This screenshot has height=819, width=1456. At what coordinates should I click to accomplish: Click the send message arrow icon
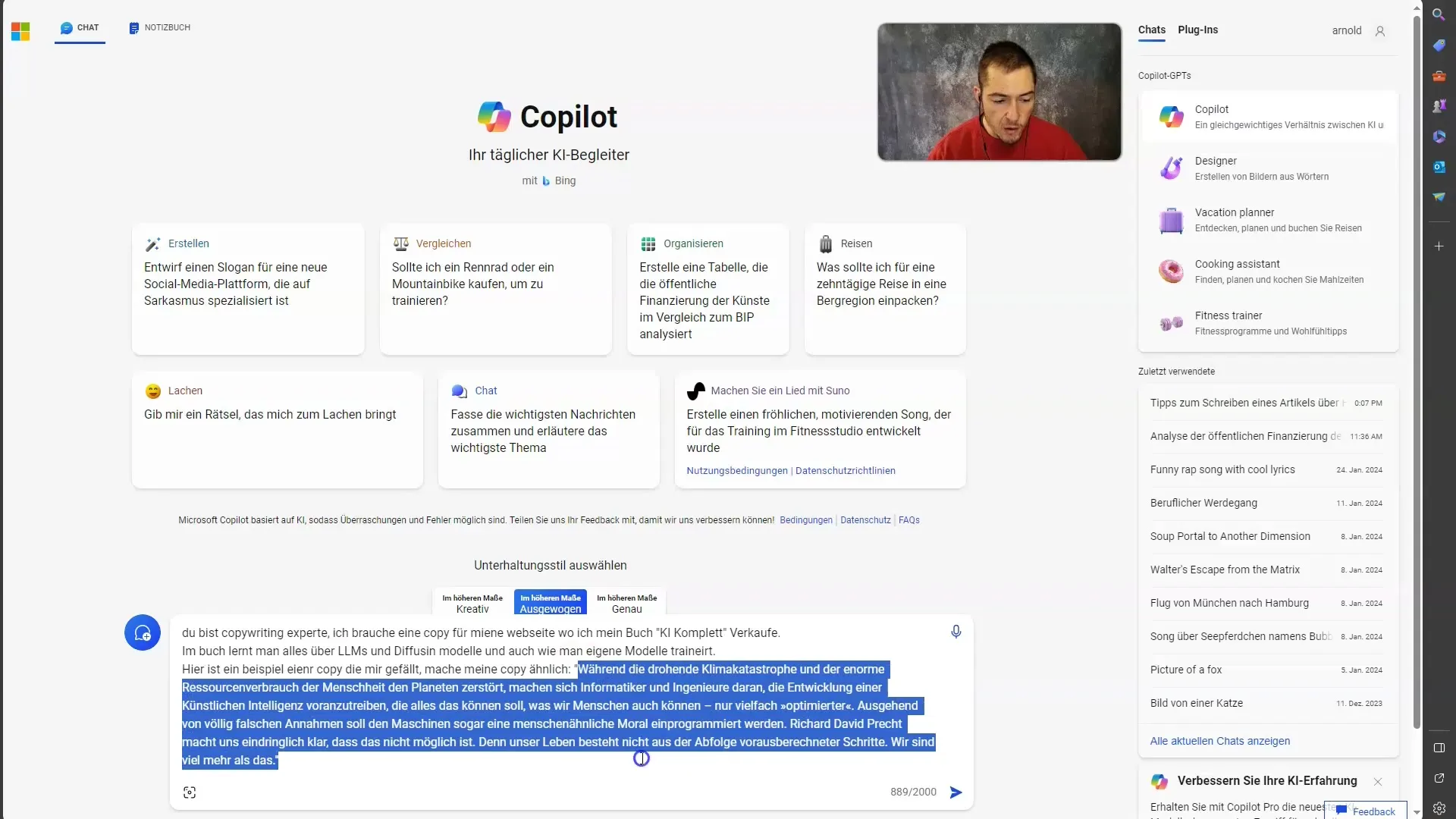tap(956, 791)
